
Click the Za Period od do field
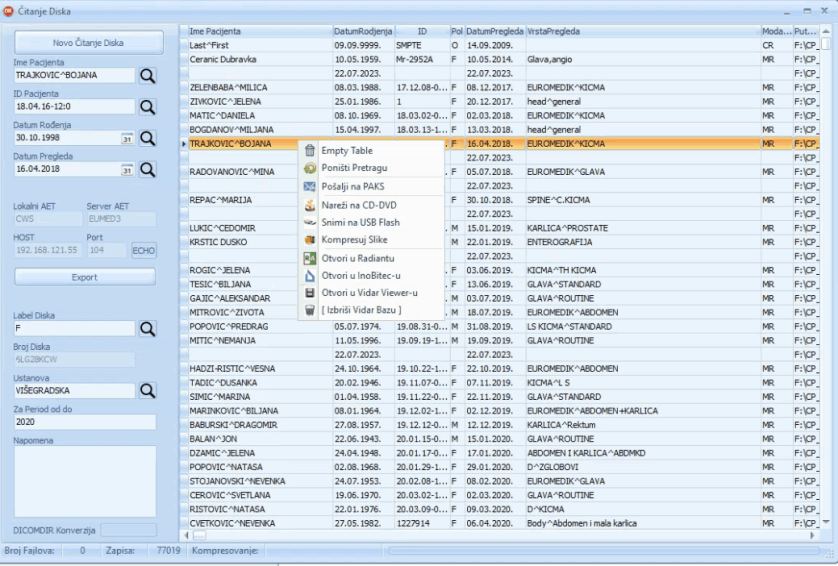click(x=84, y=422)
